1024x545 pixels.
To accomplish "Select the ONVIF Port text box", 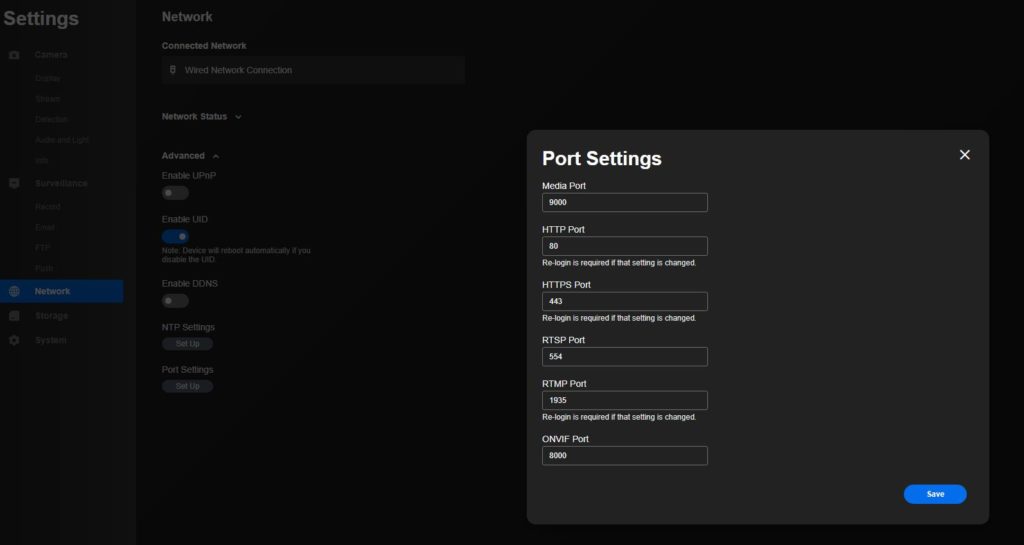I will pyautogui.click(x=624, y=456).
